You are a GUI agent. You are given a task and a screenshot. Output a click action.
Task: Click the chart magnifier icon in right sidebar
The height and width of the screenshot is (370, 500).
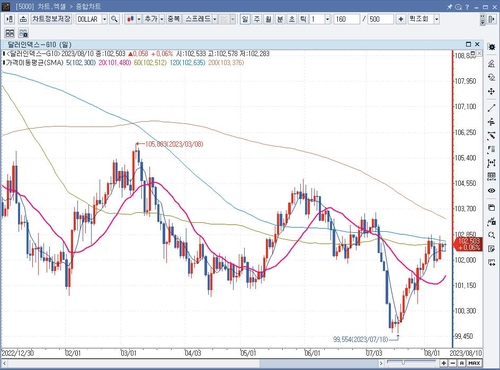point(491,235)
